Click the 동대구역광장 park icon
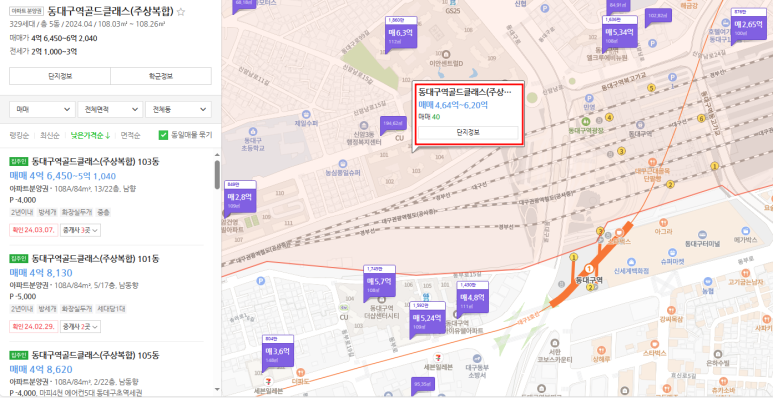773x398 pixels. [x=586, y=121]
